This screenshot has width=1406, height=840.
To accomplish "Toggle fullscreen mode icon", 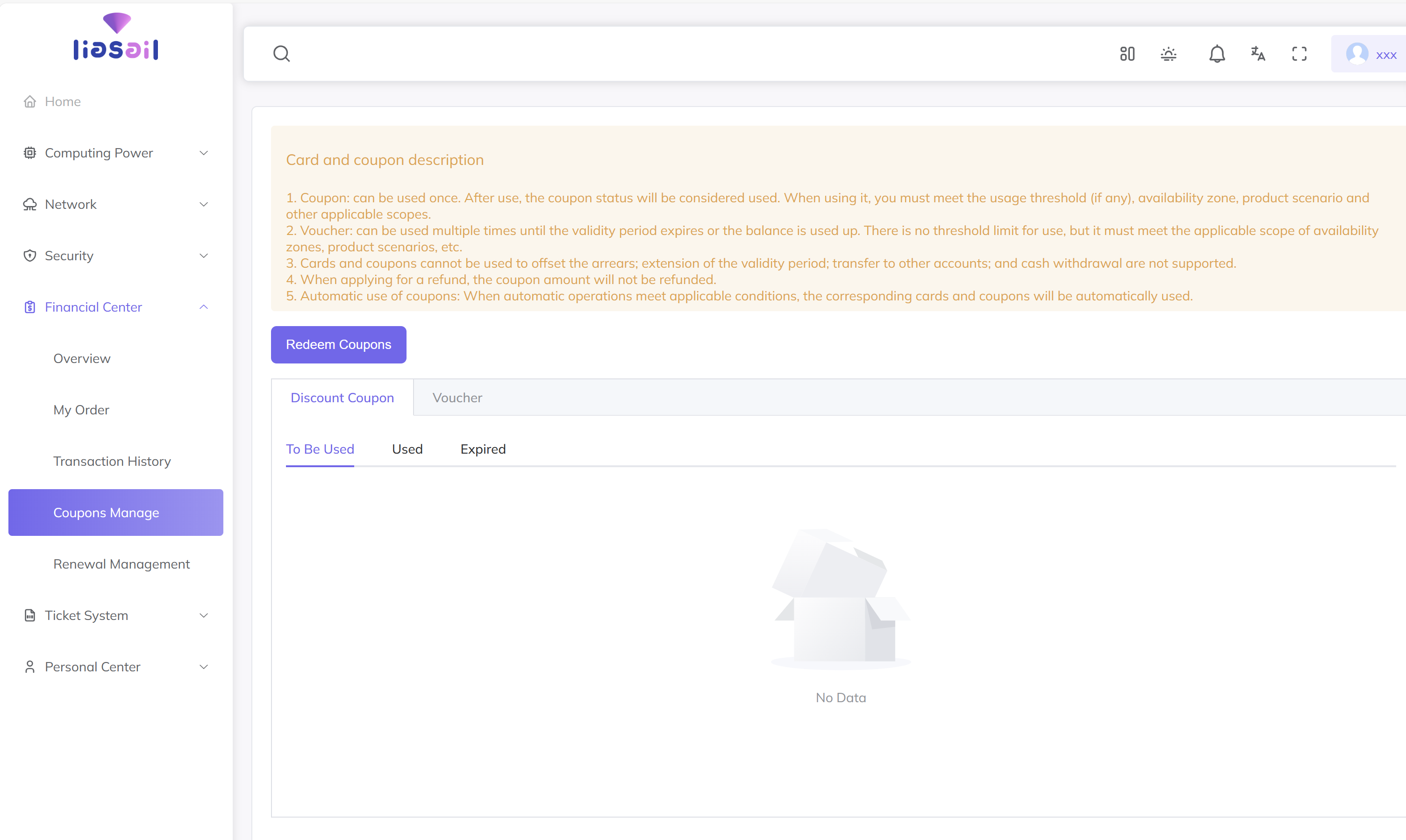I will [1299, 54].
